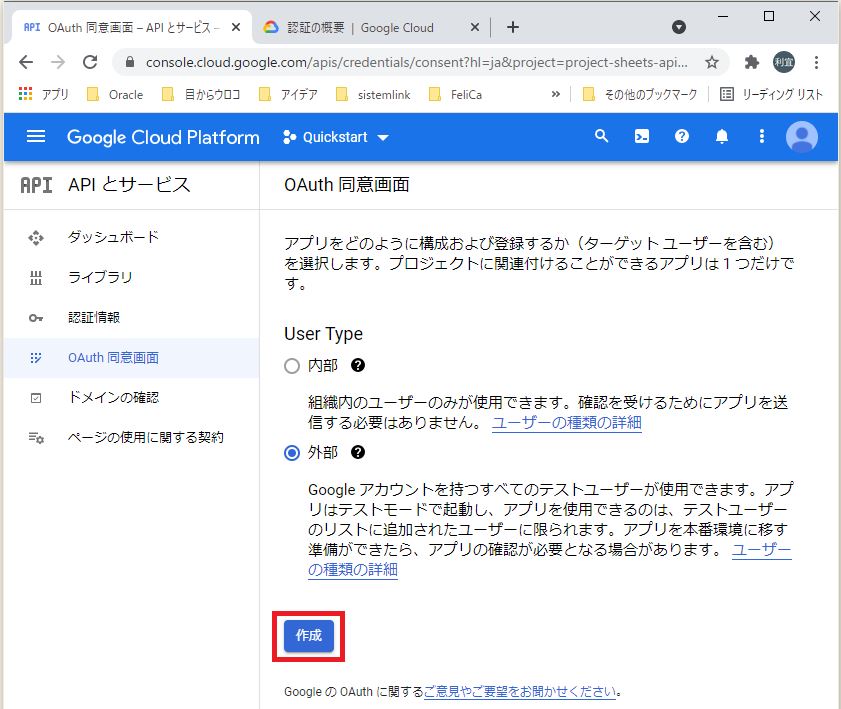Click the Google account avatar
The image size is (841, 709).
(802, 137)
